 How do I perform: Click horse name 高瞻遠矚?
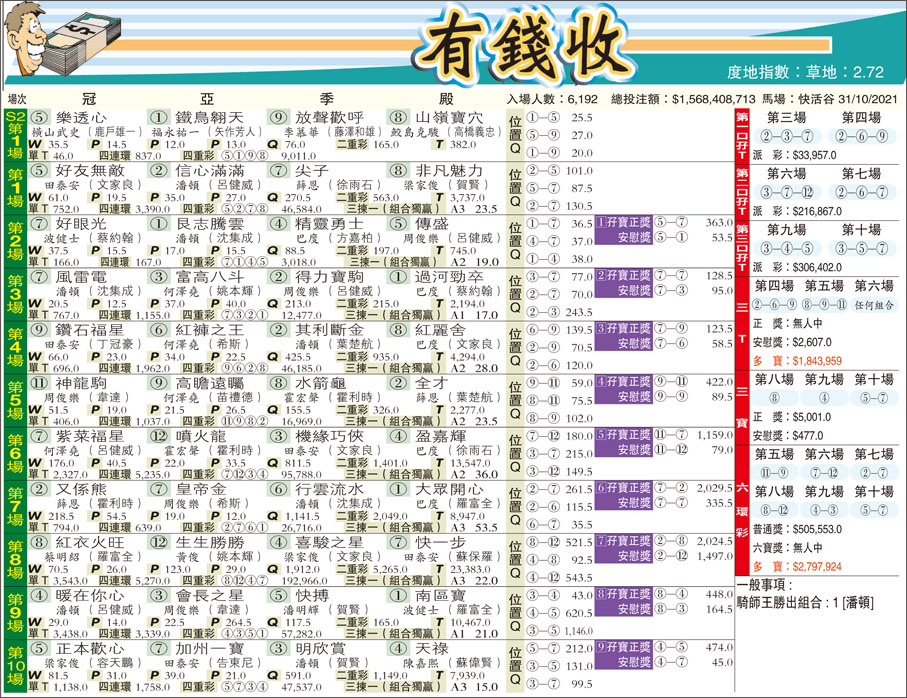210,383
